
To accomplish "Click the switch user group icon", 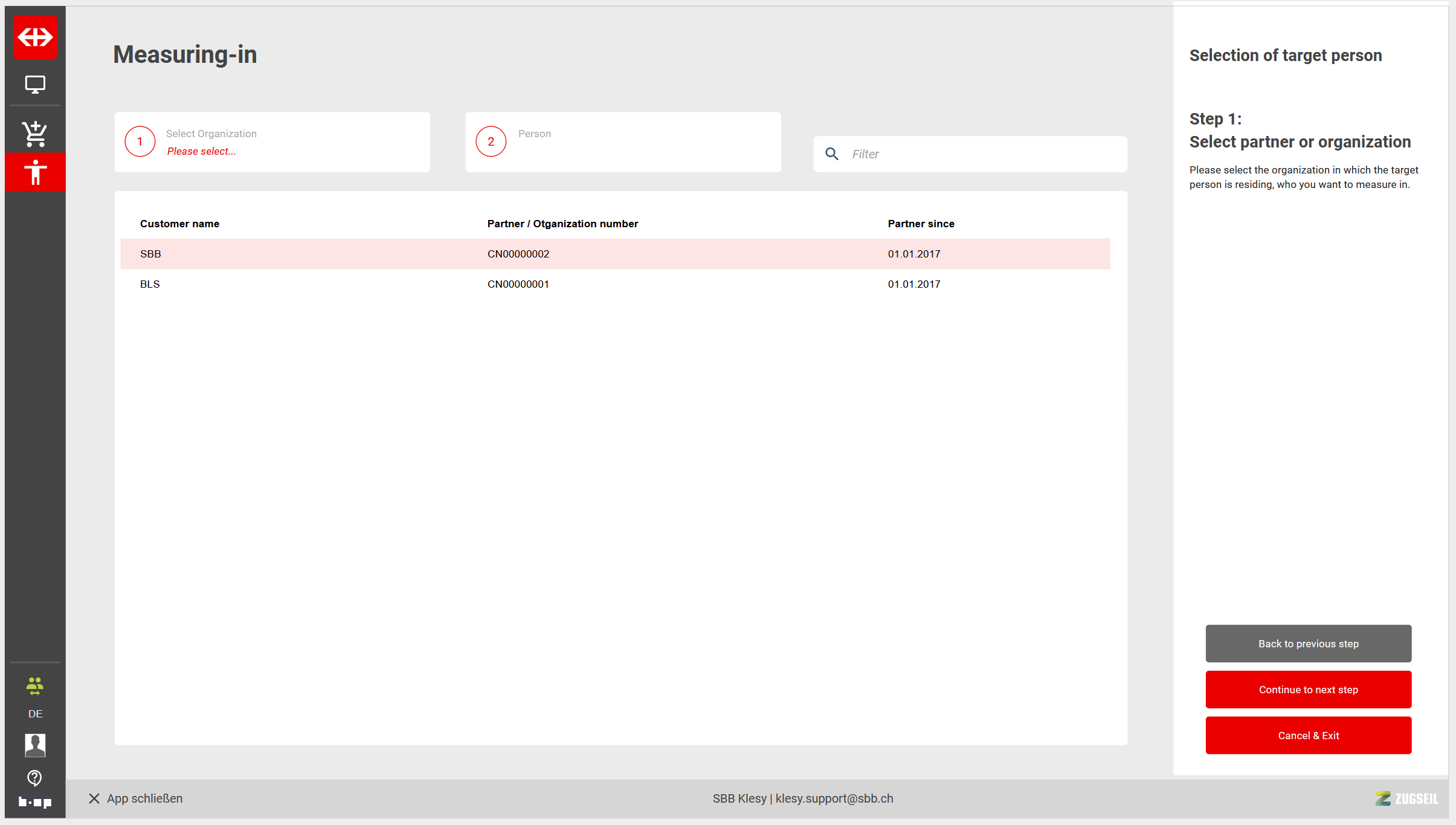I will click(x=35, y=685).
